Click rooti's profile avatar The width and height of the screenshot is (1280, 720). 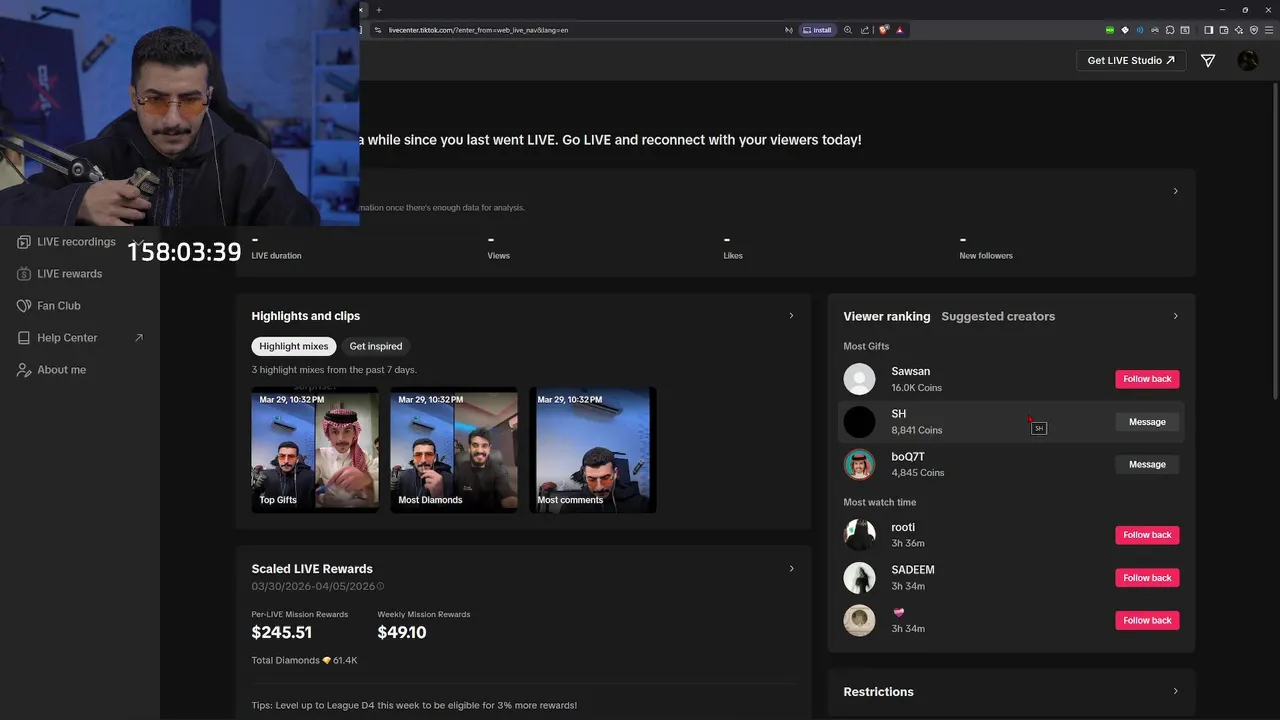[859, 535]
